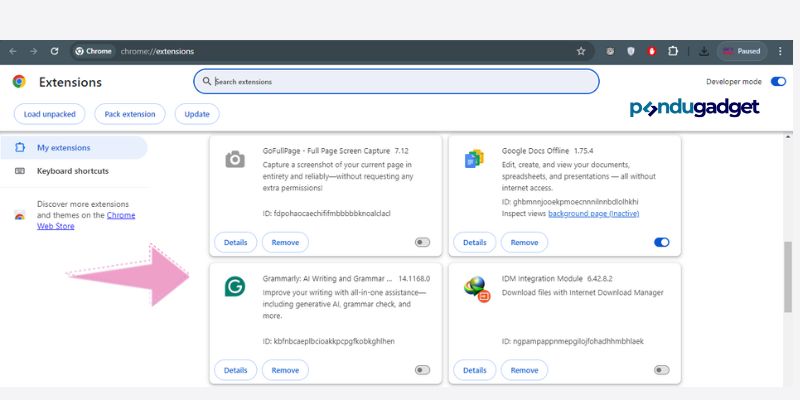The image size is (800, 400).
Task: Click the Grammarly ID text
Action: click(329, 341)
